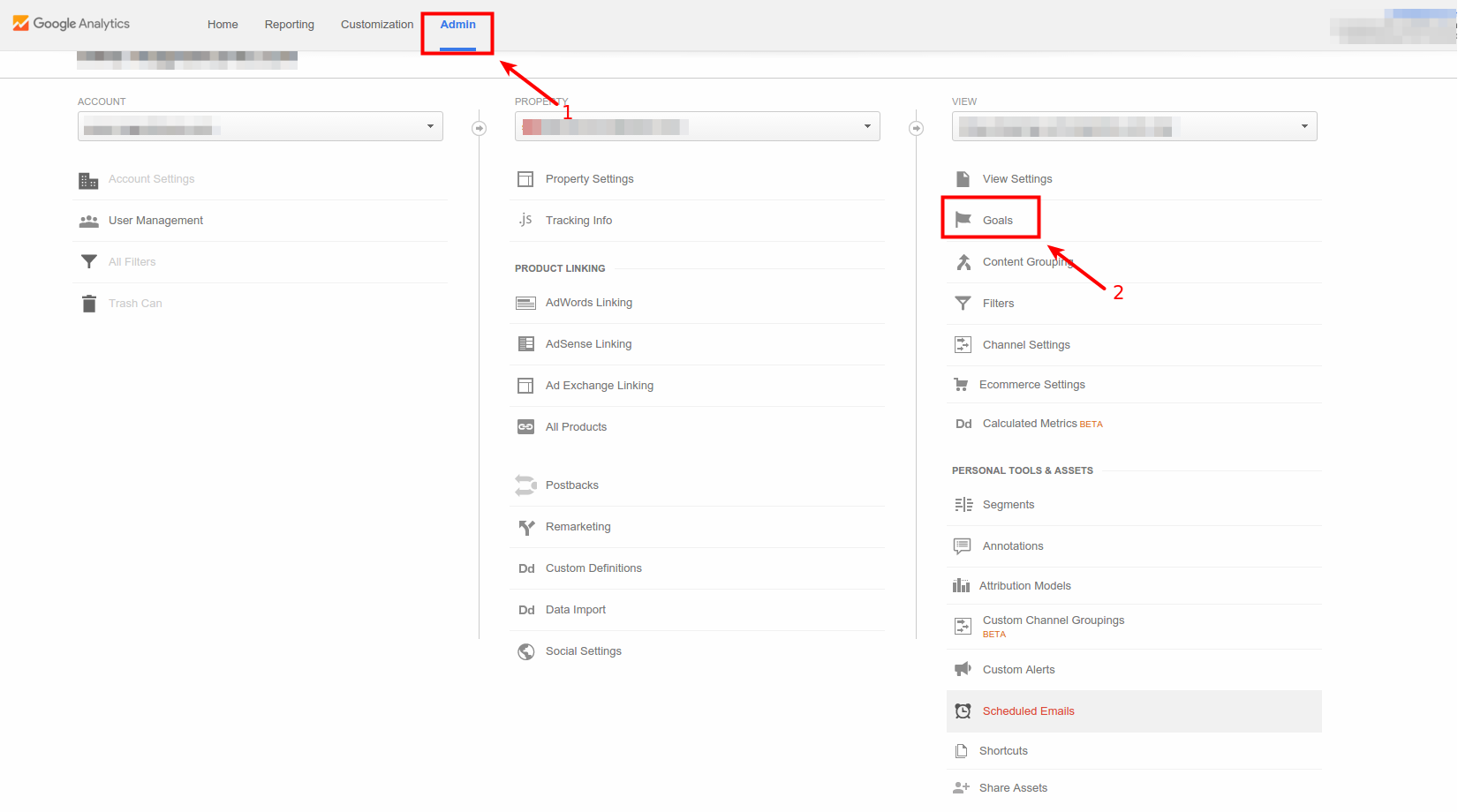Screen dimensions: 1458x812
Task: Click the Ad Exchange Linking icon
Action: click(525, 386)
